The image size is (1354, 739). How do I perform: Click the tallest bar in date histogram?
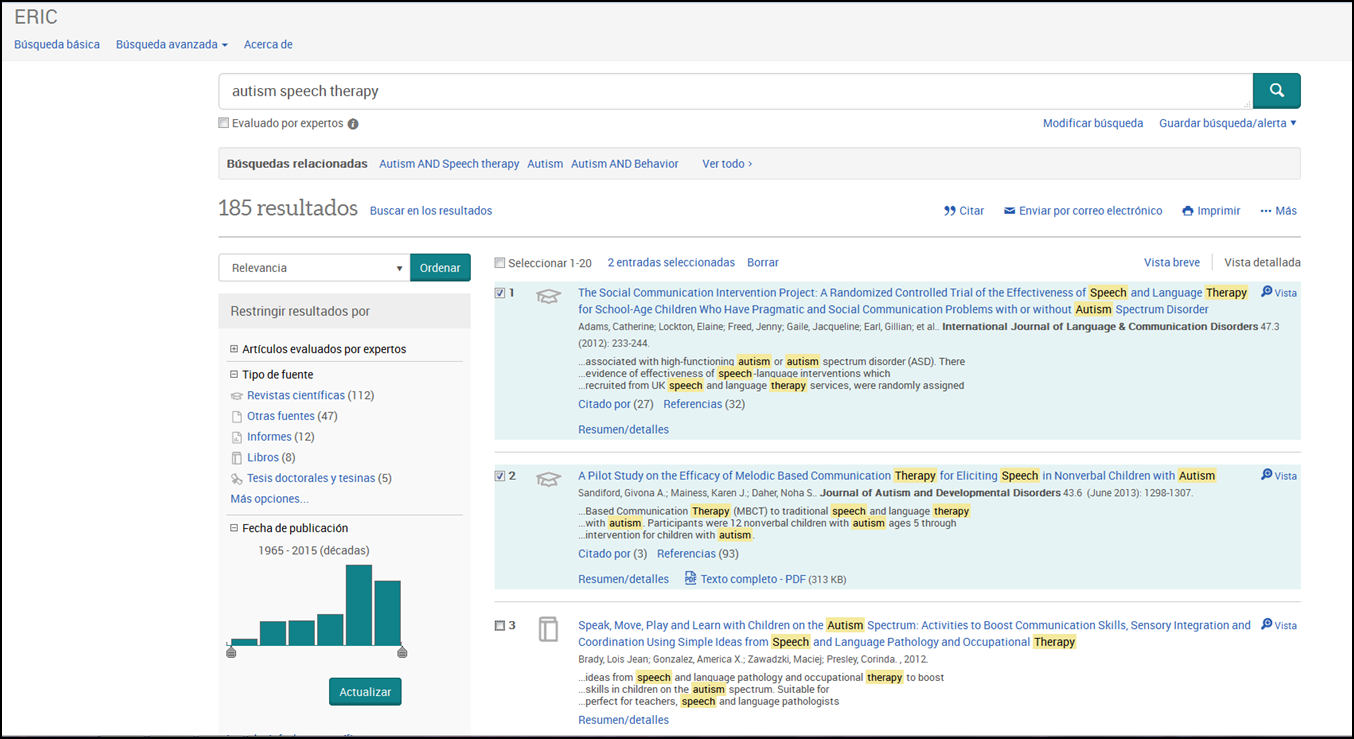pos(359,605)
